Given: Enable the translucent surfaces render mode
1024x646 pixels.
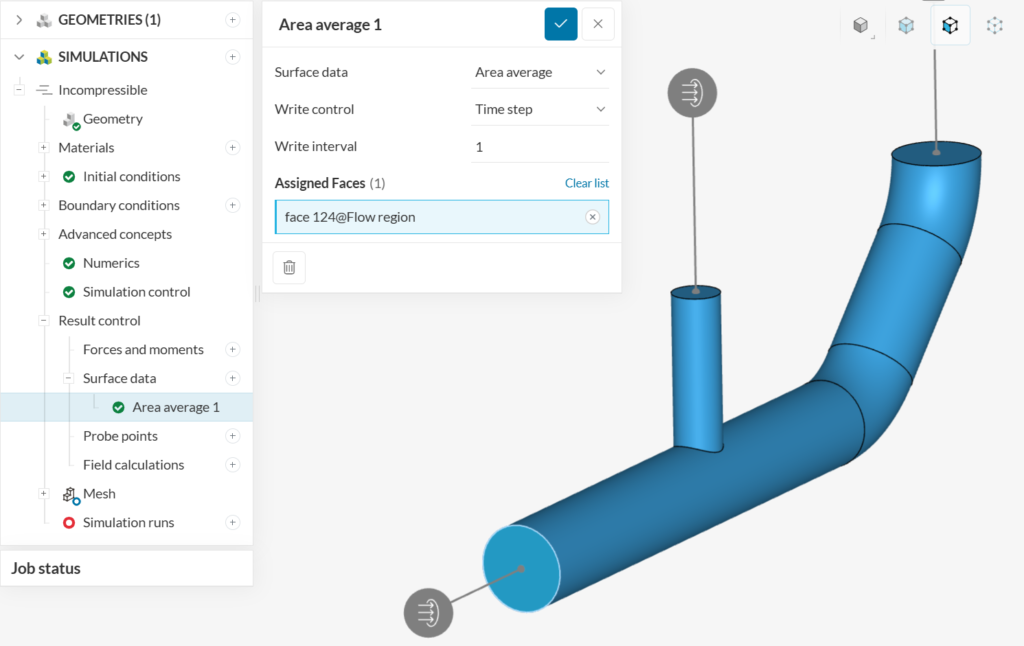Looking at the screenshot, I should pos(906,25).
